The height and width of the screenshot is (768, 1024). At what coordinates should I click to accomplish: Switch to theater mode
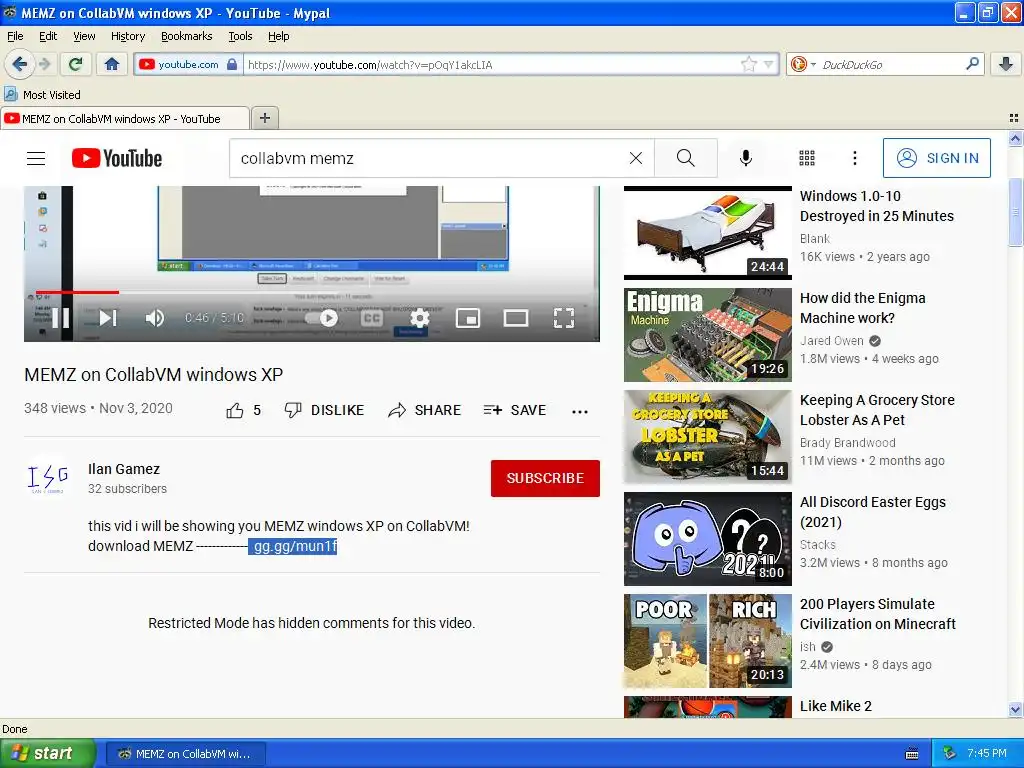(x=516, y=318)
